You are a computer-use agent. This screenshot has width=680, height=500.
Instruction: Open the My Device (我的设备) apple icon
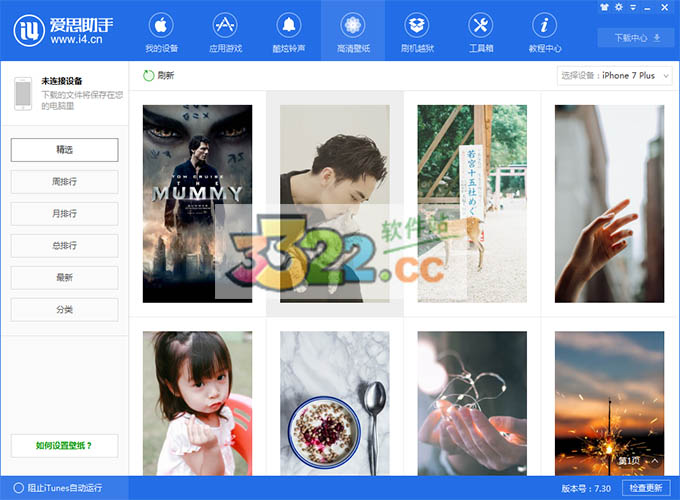[x=161, y=26]
